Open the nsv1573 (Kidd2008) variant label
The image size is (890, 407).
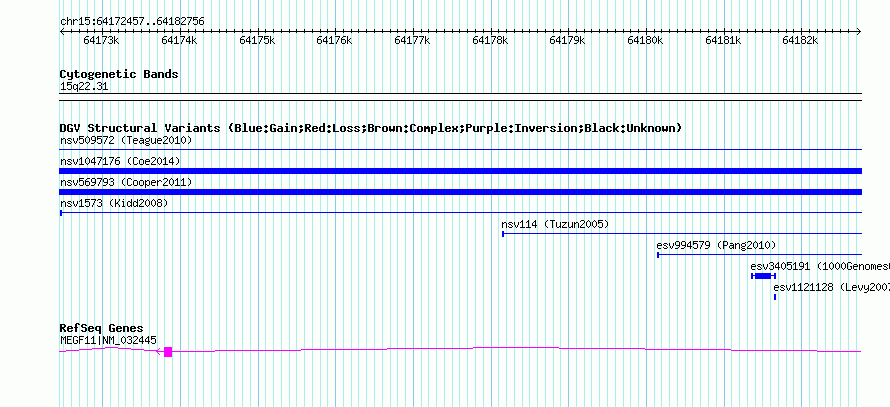114,203
